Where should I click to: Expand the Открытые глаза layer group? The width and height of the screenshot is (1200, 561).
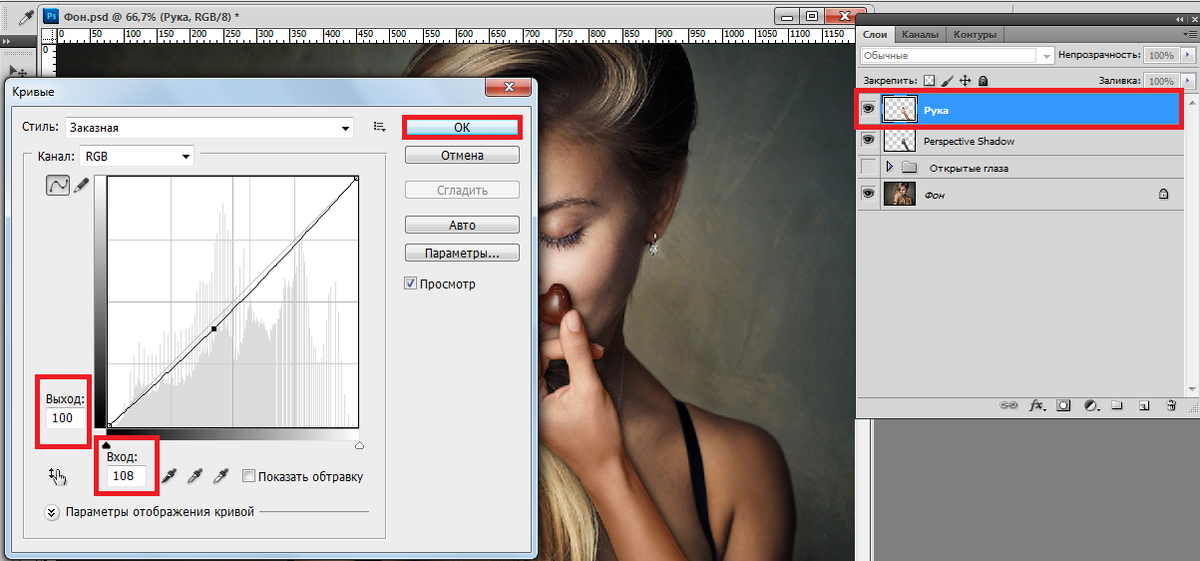(889, 168)
